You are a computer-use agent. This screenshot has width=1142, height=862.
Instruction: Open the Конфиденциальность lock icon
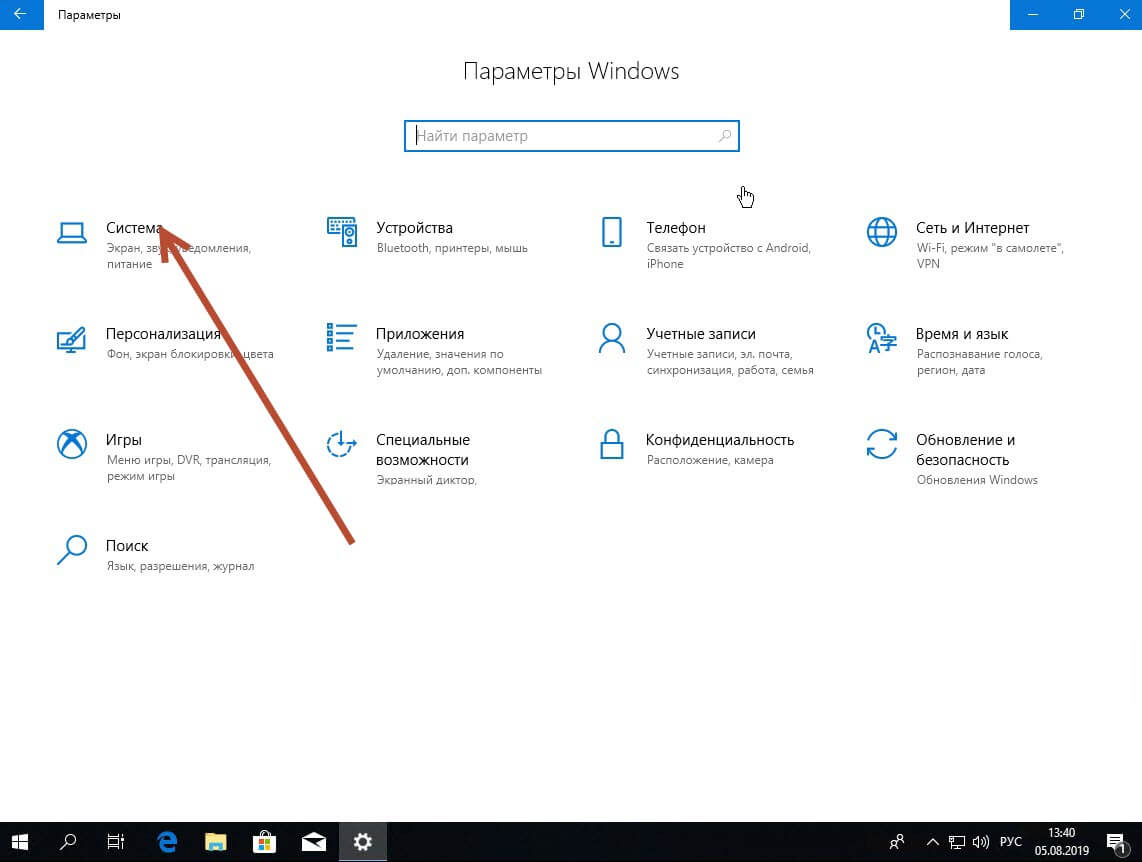pyautogui.click(x=612, y=444)
